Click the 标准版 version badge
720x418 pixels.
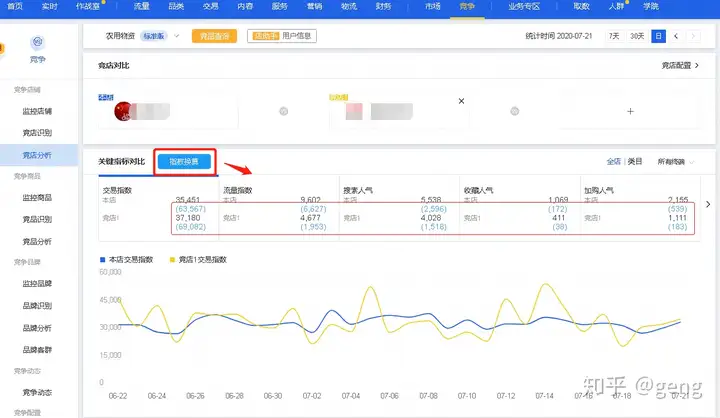pyautogui.click(x=154, y=36)
